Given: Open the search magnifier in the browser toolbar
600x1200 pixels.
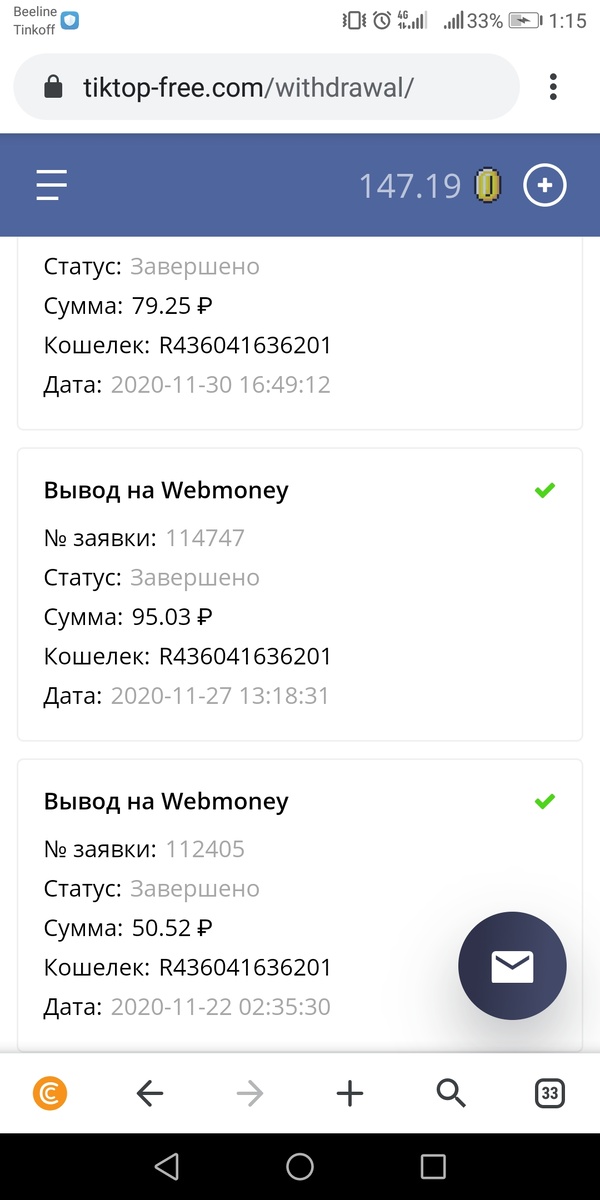Looking at the screenshot, I should [x=450, y=1093].
